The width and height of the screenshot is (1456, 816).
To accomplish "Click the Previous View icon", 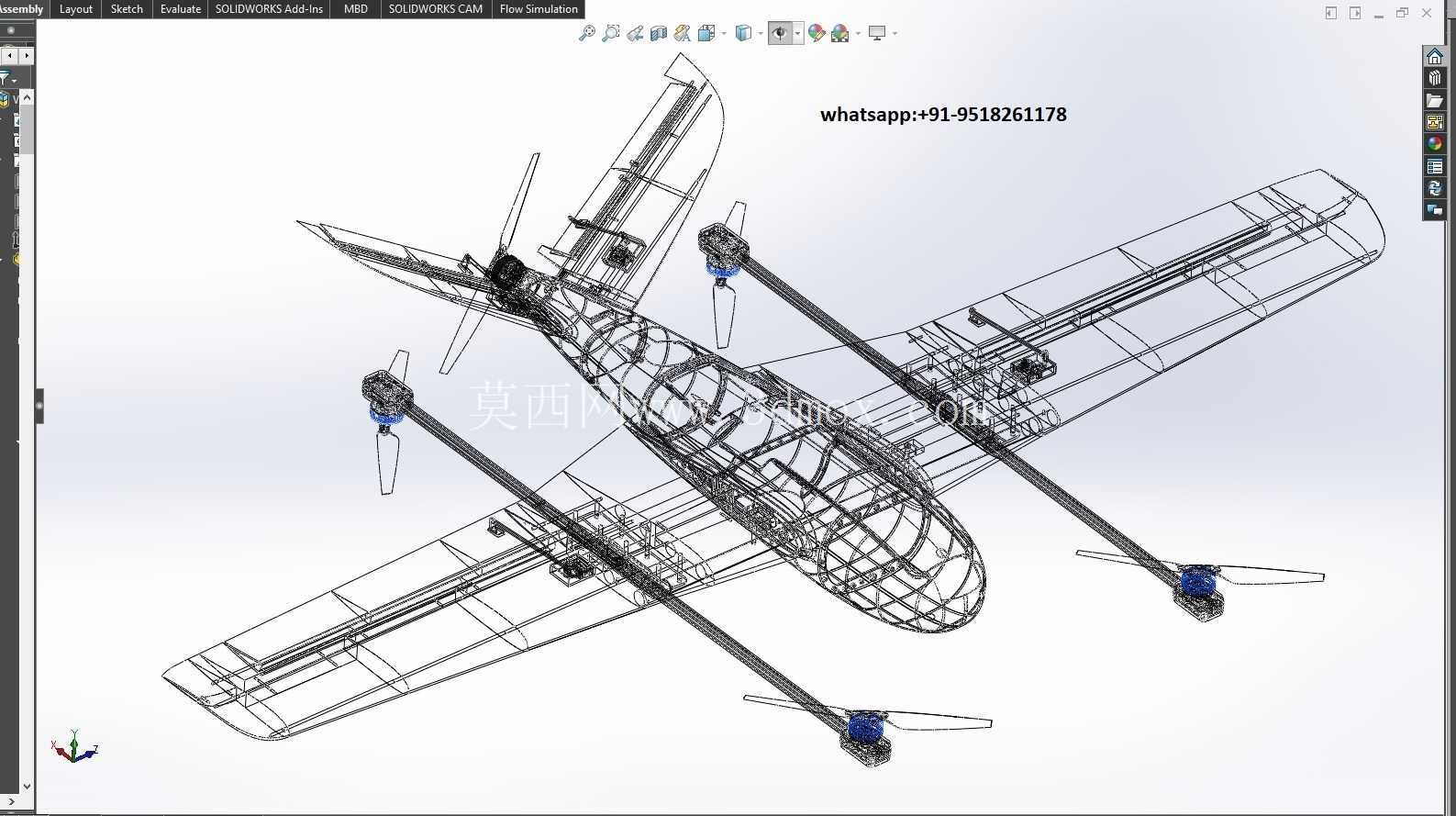I will click(x=635, y=34).
